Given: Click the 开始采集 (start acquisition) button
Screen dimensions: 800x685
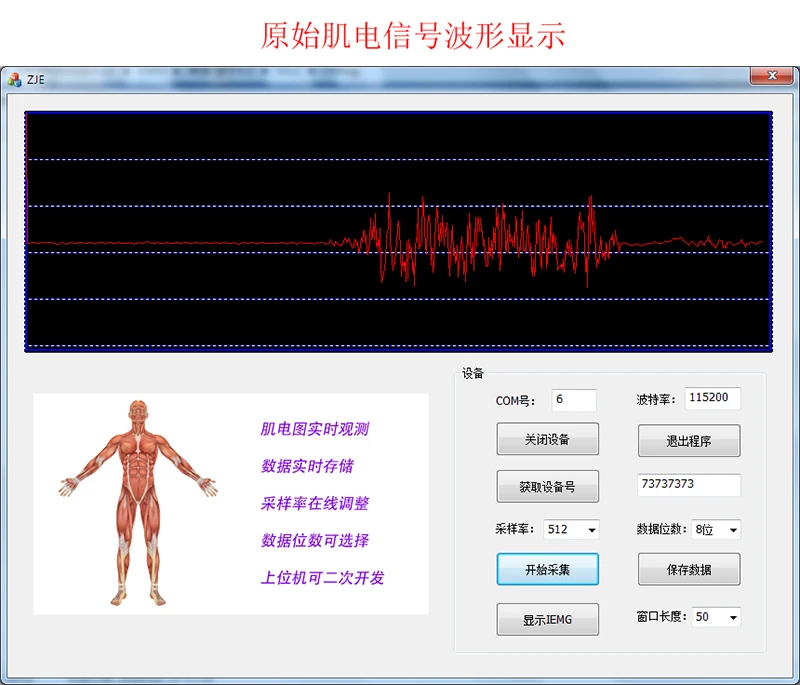Looking at the screenshot, I should 547,568.
